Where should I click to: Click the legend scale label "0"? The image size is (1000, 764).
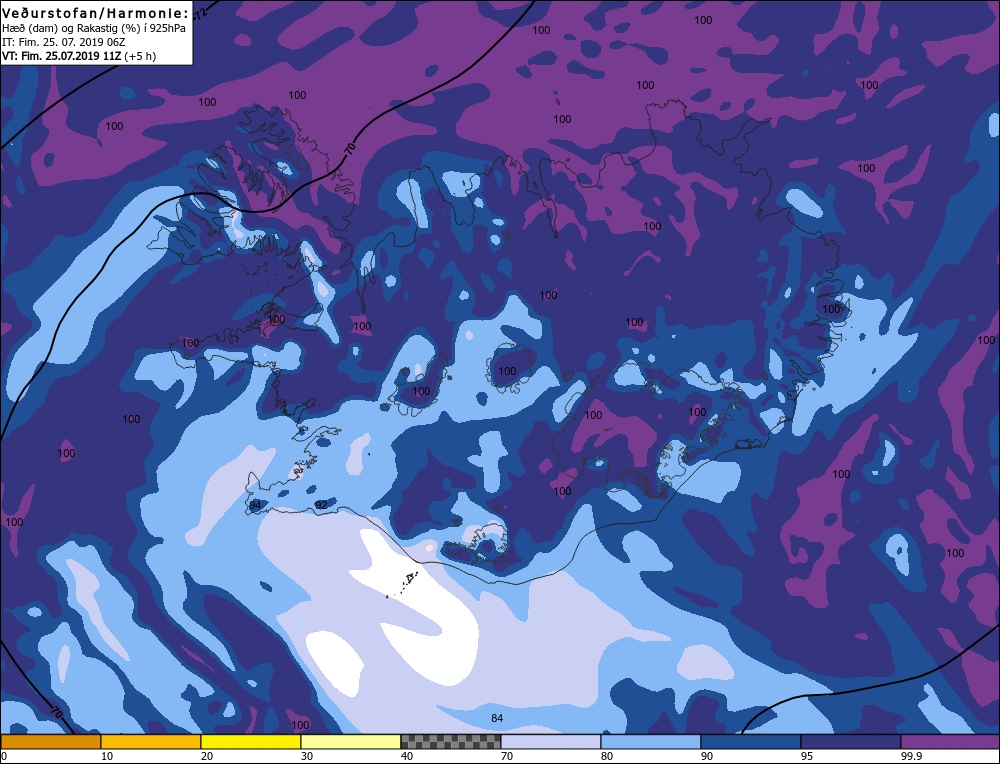tap(4, 756)
